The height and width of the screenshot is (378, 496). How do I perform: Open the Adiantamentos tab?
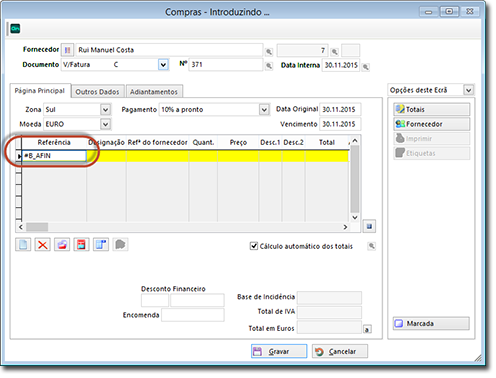tap(154, 92)
